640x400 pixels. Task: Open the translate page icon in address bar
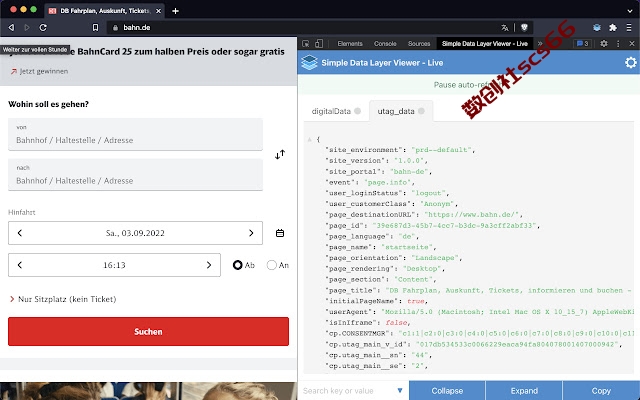[505, 27]
